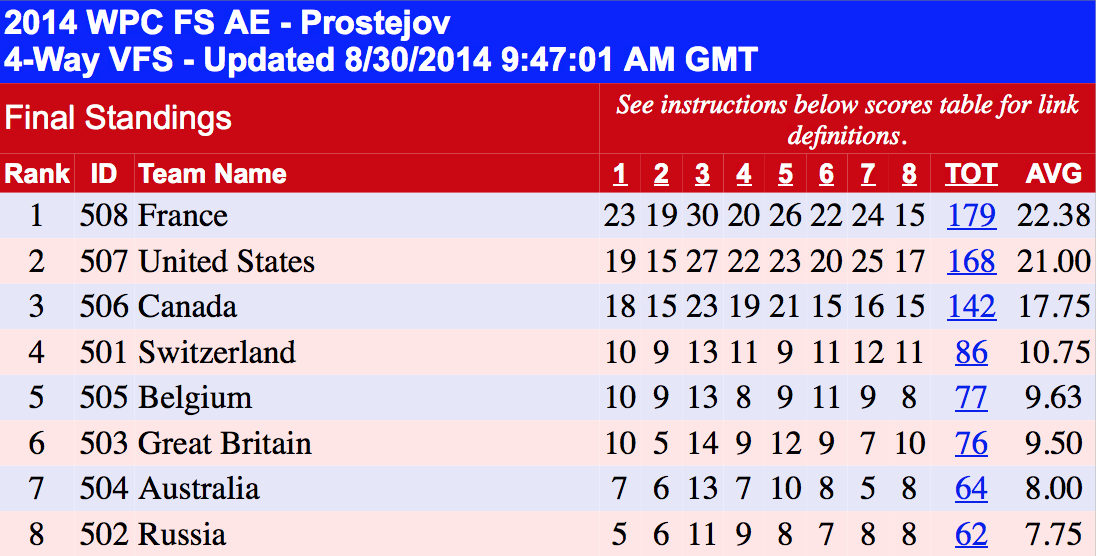Open the round 8 header link
This screenshot has width=1096, height=556.
click(x=908, y=174)
